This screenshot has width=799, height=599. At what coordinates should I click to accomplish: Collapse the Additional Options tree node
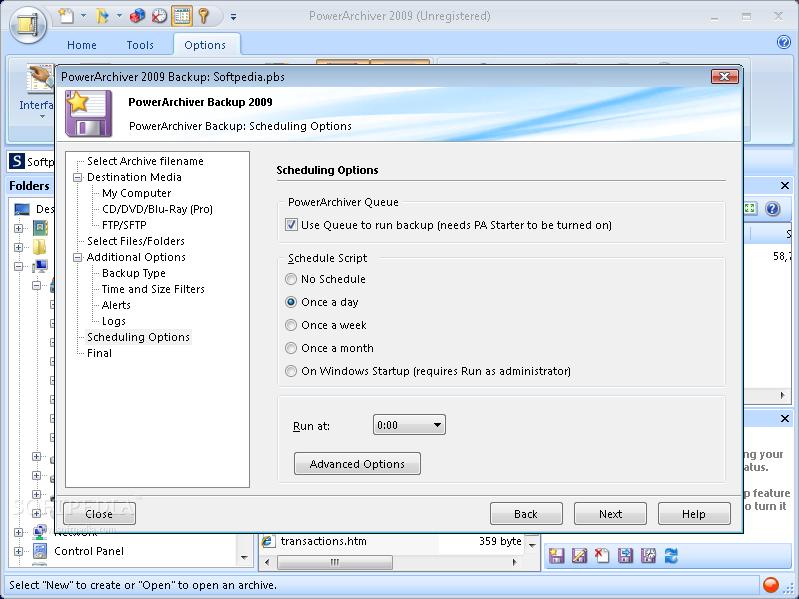[77, 257]
